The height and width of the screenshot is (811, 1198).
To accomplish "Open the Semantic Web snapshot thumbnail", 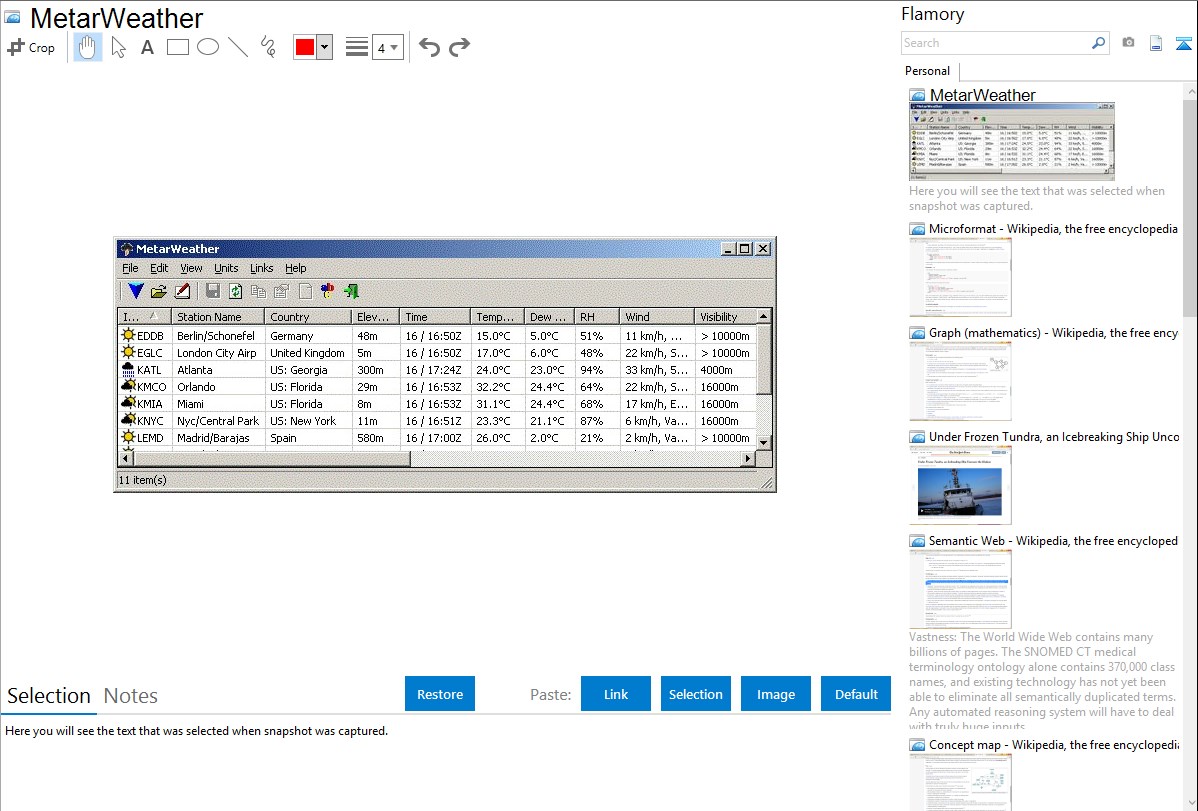I will coord(960,589).
